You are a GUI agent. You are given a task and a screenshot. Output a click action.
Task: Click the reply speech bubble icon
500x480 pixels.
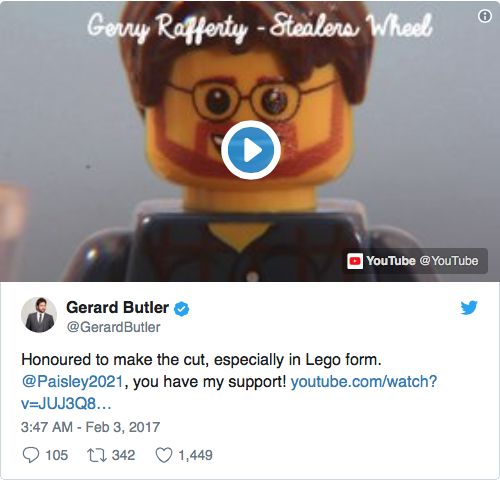31,455
